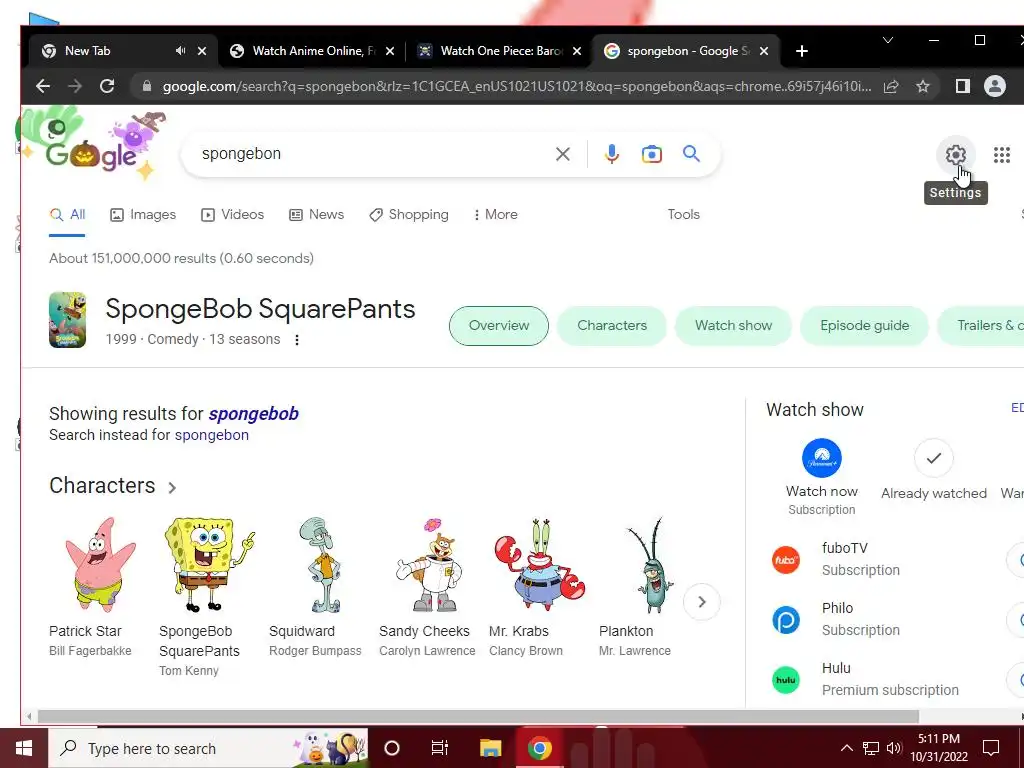Expand the More search filters menu
Screen dimensions: 1024x768
pos(496,214)
